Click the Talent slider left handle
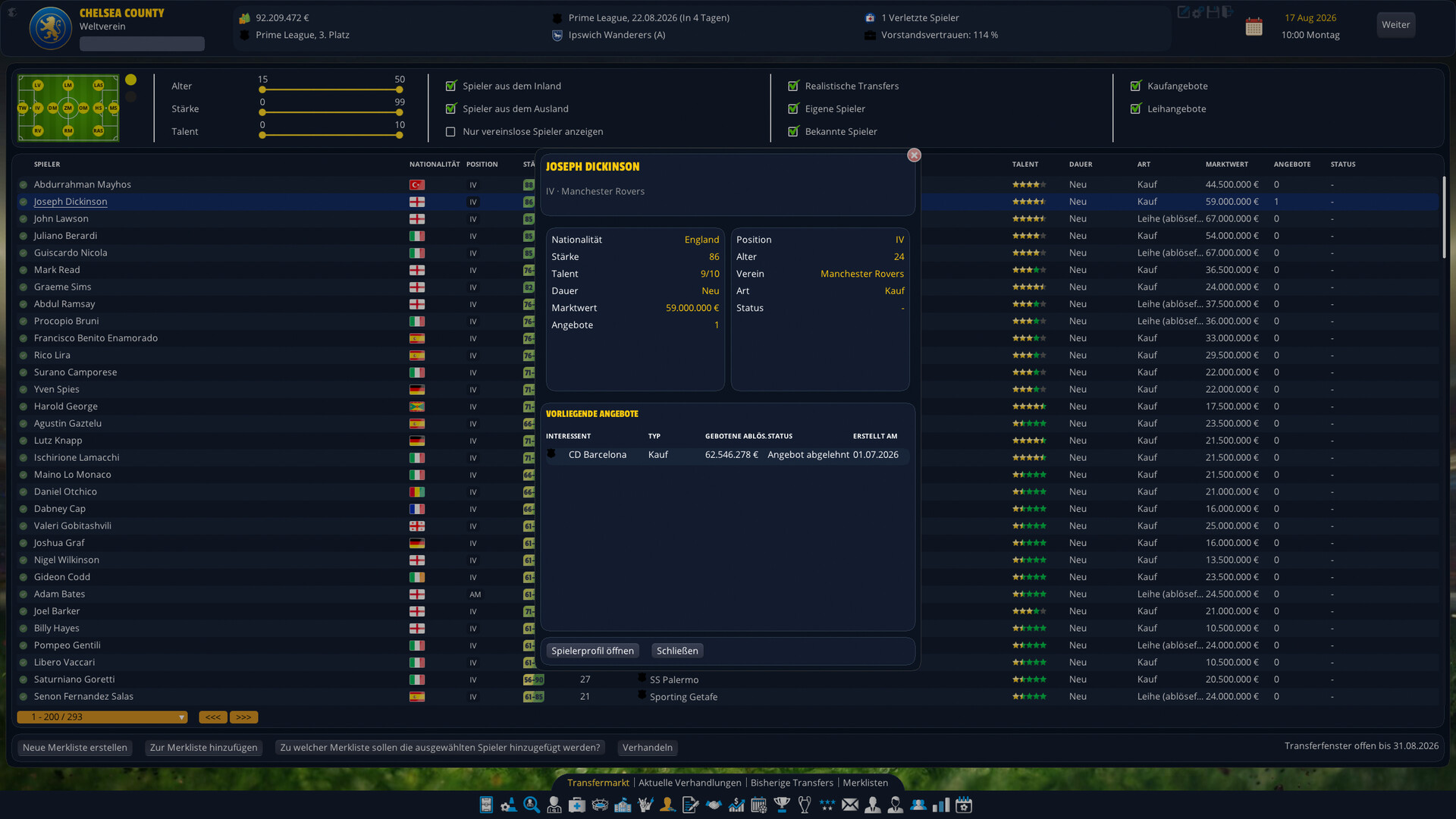Viewport: 1456px width, 819px height. coord(262,136)
